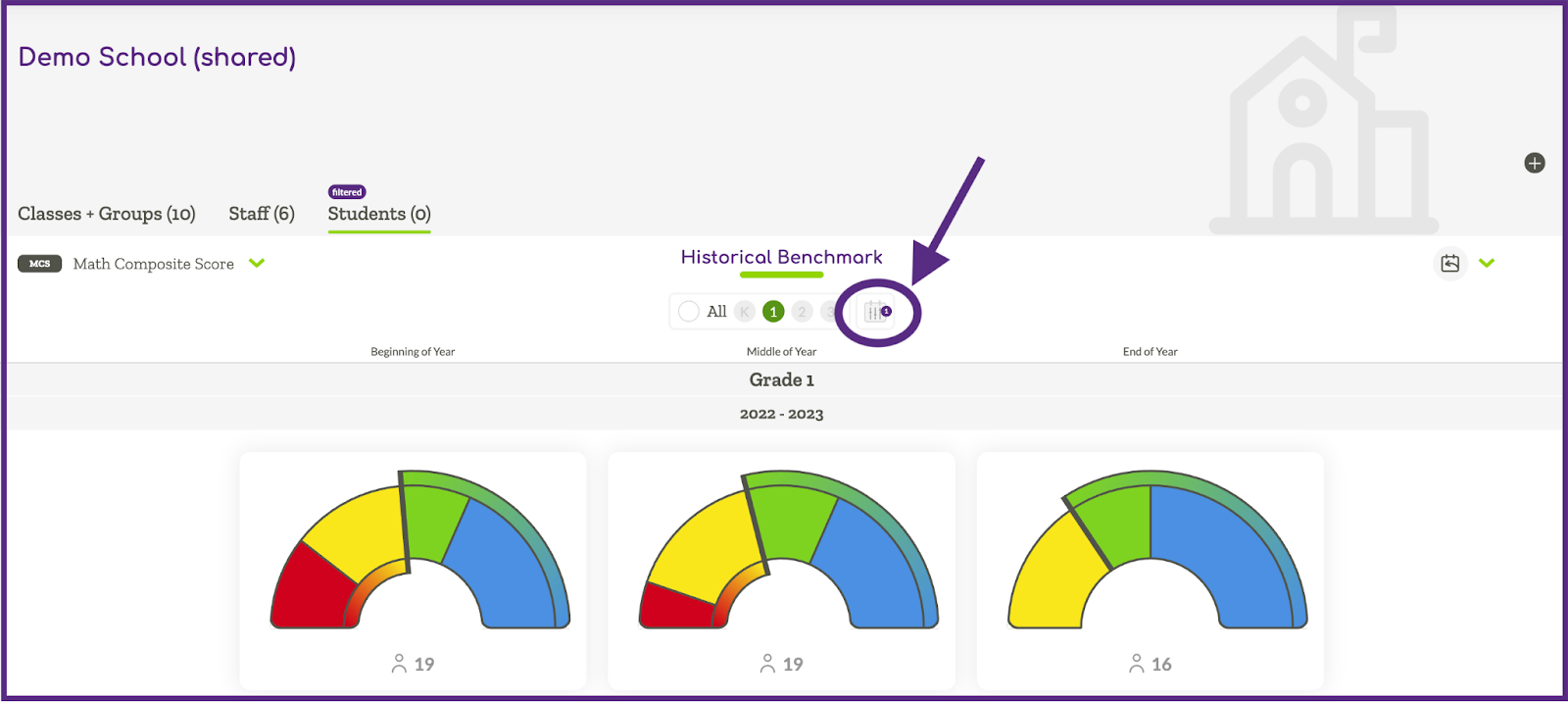Click the historical calendar view icon
Screen dimensions: 1568x702
pyautogui.click(x=1449, y=263)
